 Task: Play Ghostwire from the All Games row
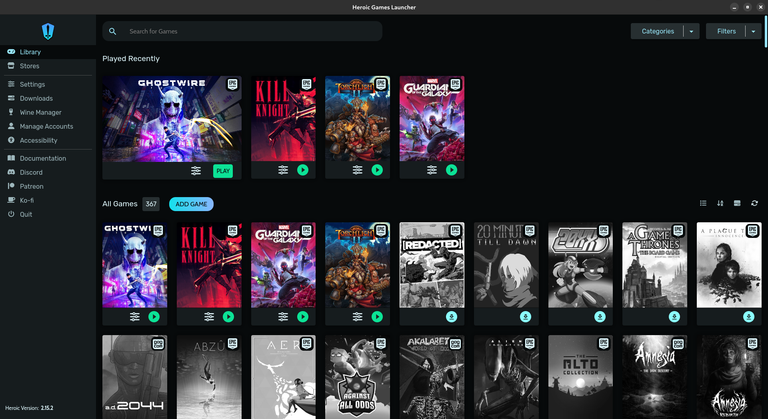(x=154, y=317)
